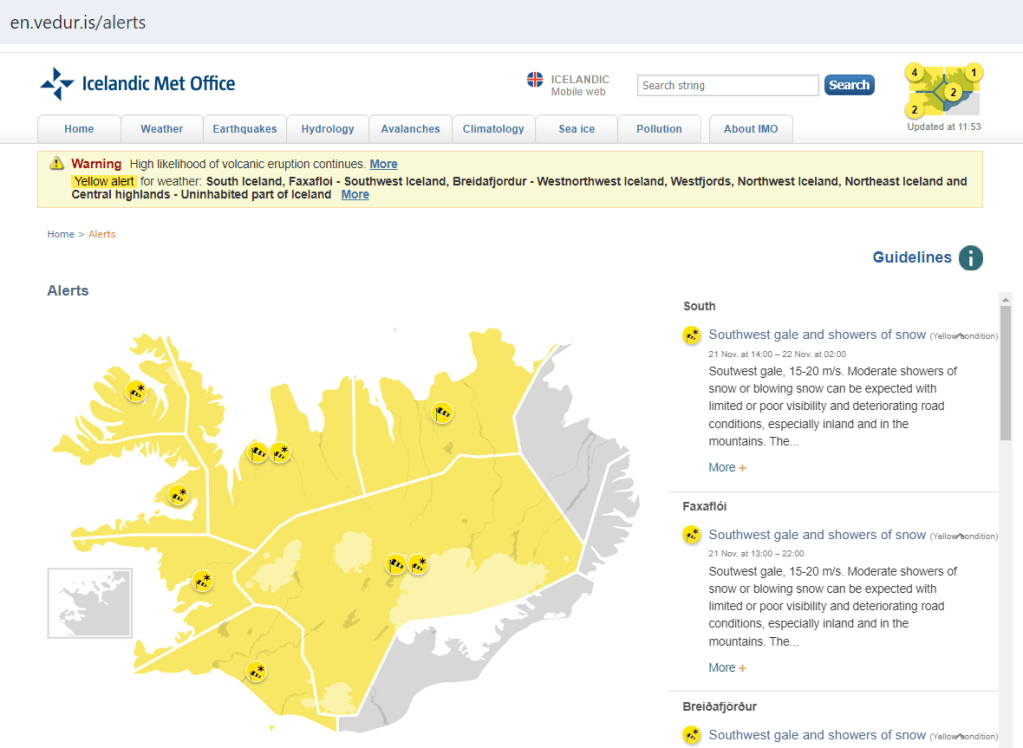Click the Westfjords snow alert marker on map
Screen dimensions: 1023x748
136,392
